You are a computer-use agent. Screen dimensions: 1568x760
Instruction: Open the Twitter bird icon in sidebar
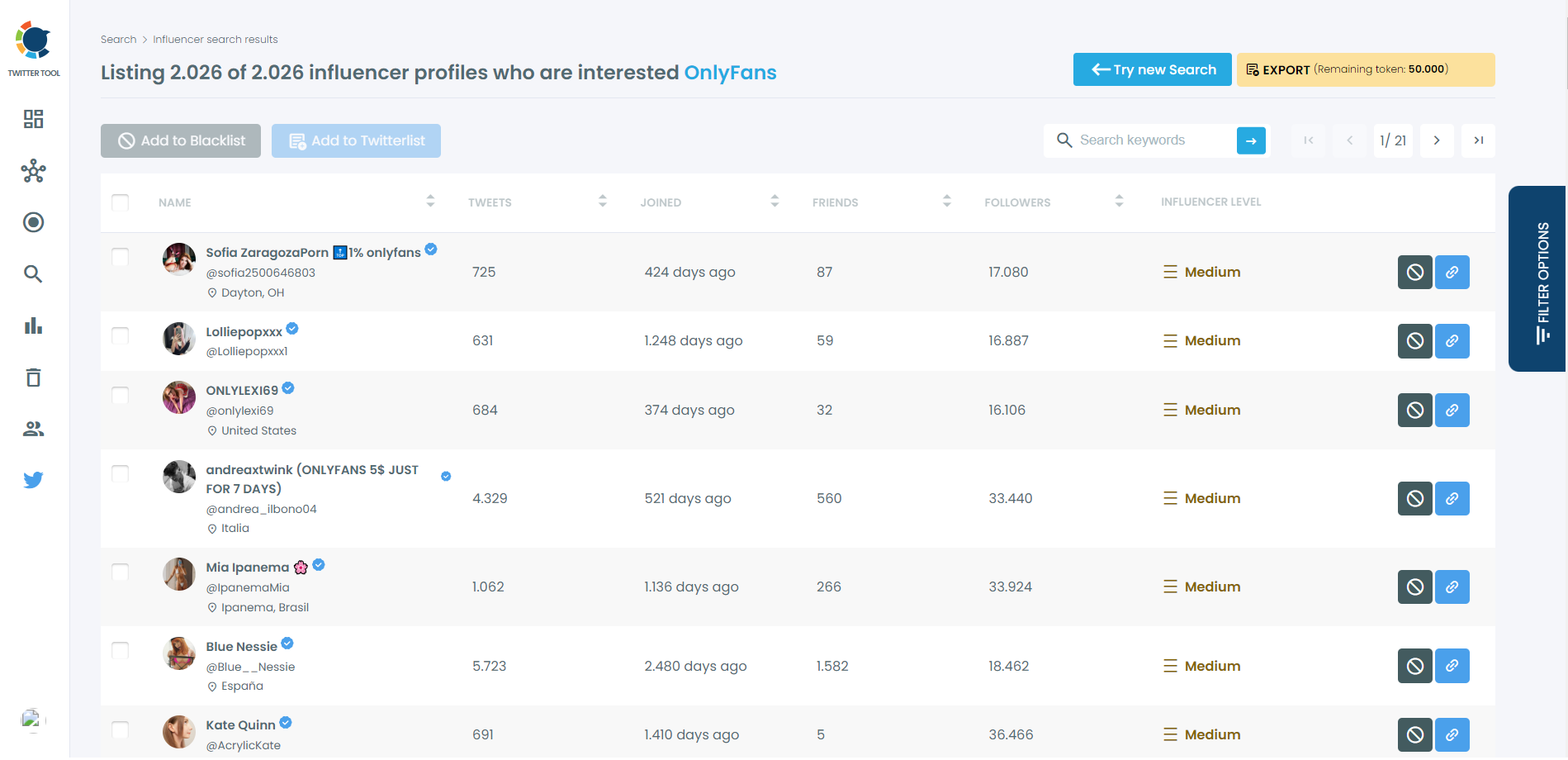[x=33, y=480]
